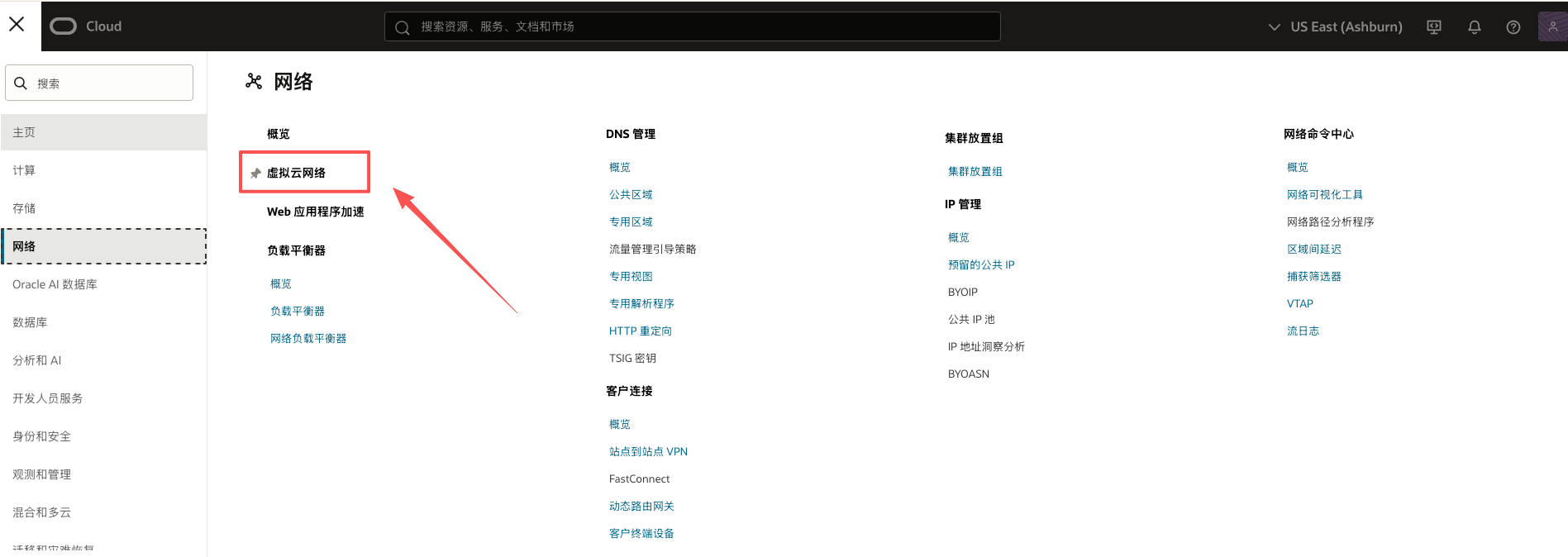Expand the US East (Ashburn) region dropdown

[1335, 27]
